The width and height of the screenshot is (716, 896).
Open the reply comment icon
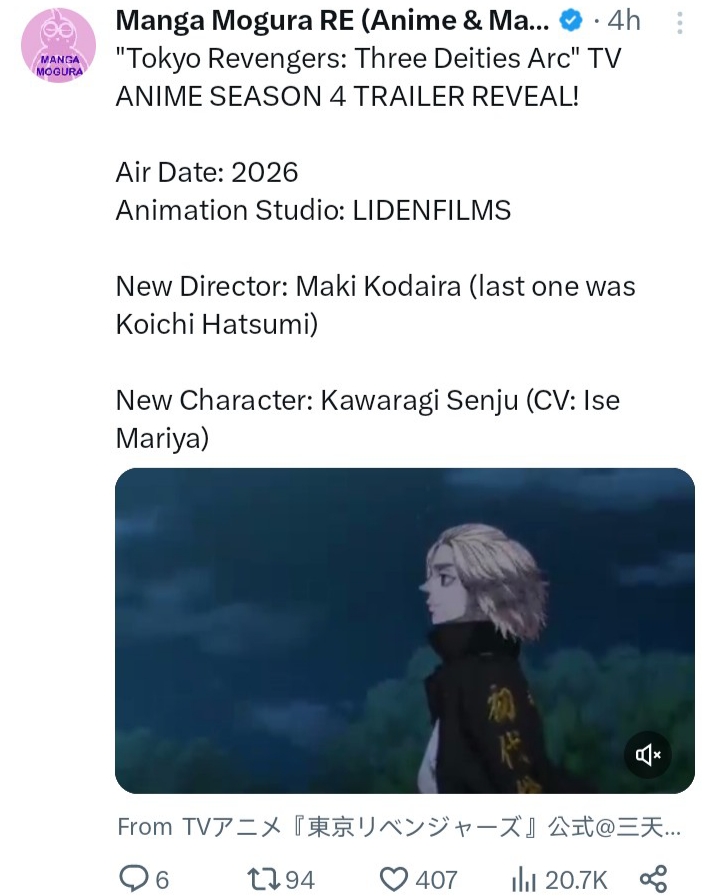point(133,878)
